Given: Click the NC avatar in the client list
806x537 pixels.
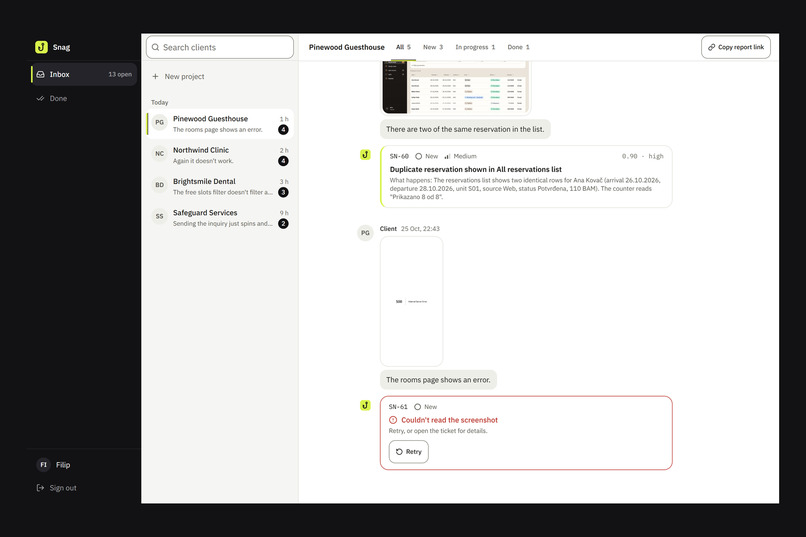Looking at the screenshot, I should (x=160, y=154).
